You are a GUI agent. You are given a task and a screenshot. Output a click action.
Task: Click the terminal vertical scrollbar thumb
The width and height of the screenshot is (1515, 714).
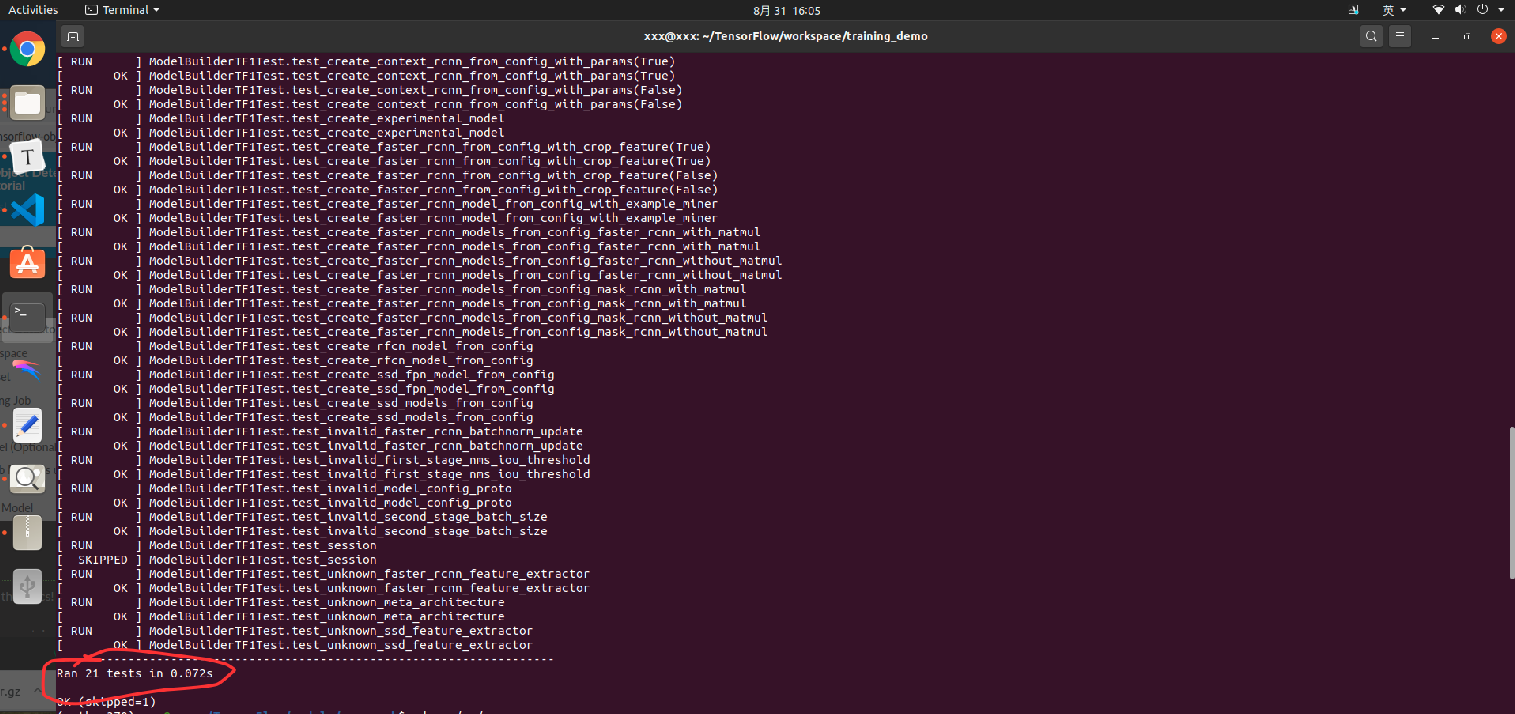[x=1510, y=502]
